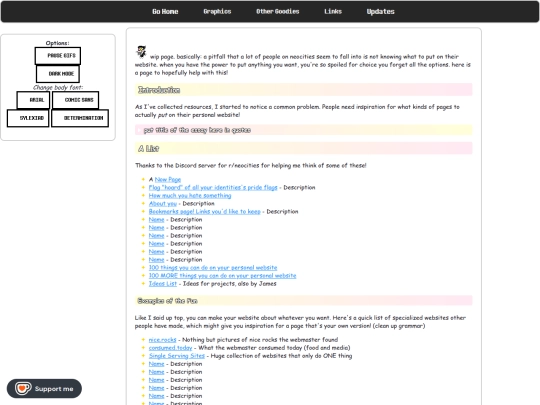Open the nice.rocks link

(162, 340)
